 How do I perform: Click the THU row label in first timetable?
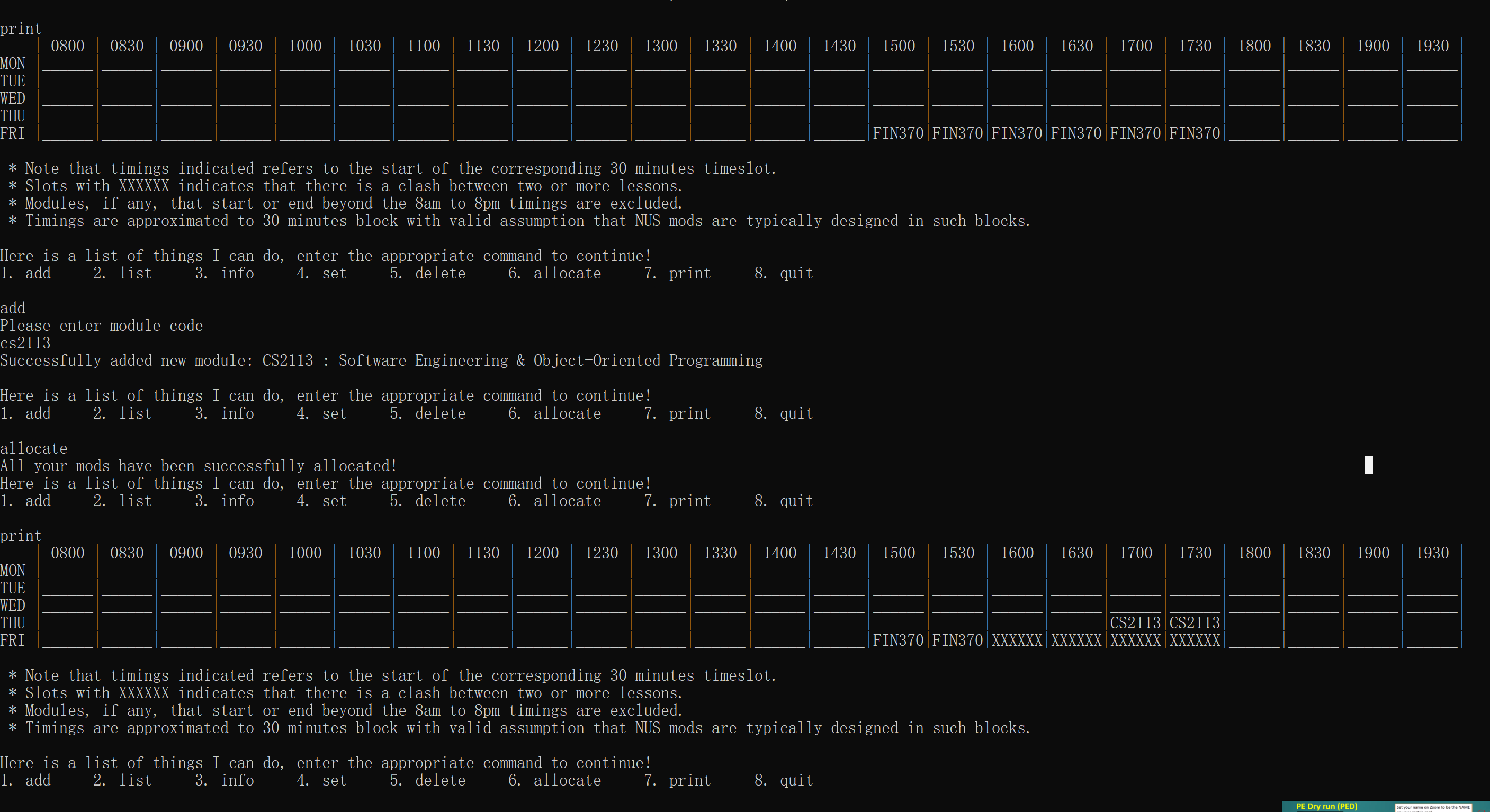point(13,116)
